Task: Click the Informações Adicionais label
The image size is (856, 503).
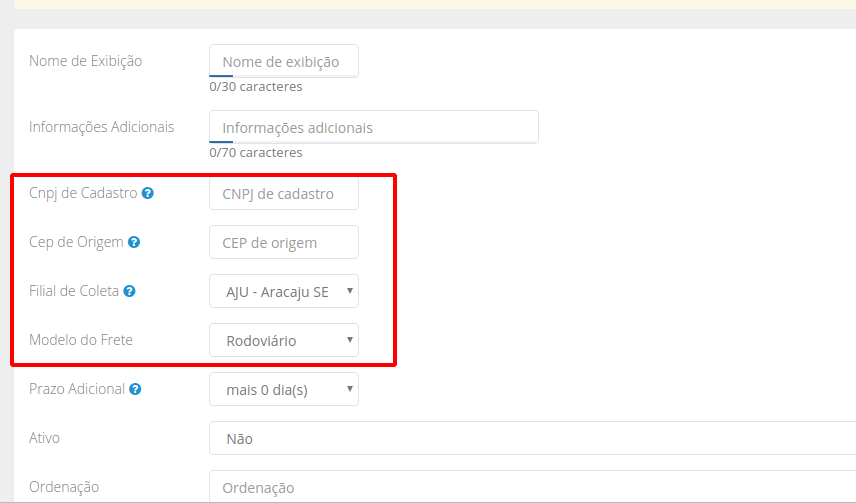Action: pos(102,127)
